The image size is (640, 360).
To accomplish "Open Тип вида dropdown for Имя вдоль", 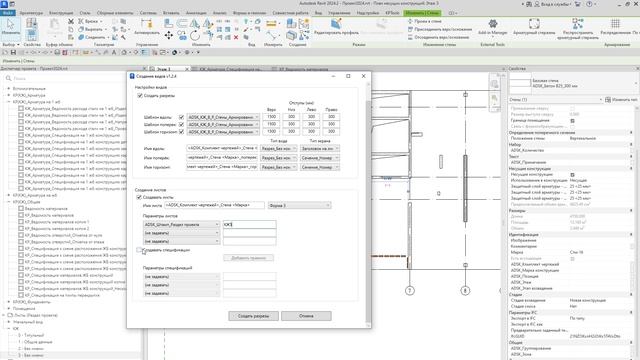I will click(278, 149).
